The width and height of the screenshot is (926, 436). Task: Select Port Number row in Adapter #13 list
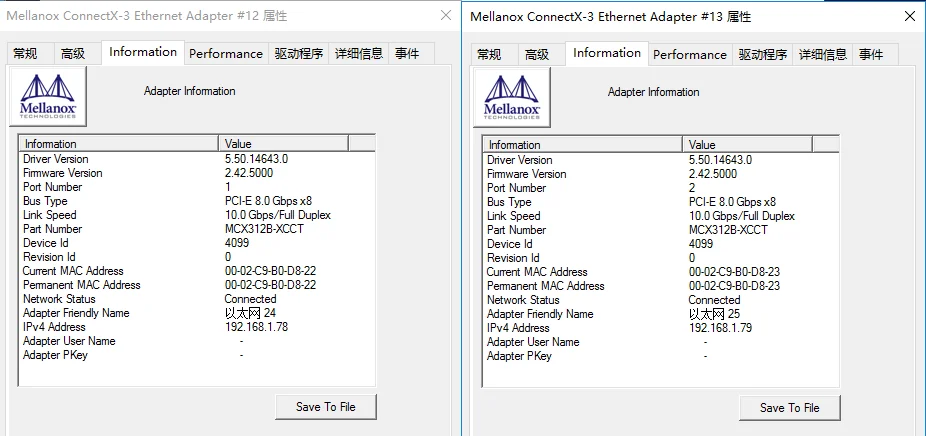tap(661, 188)
